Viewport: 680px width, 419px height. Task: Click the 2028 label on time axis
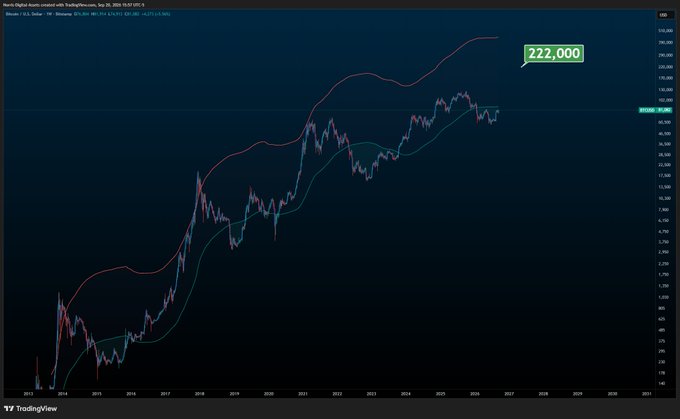543,394
